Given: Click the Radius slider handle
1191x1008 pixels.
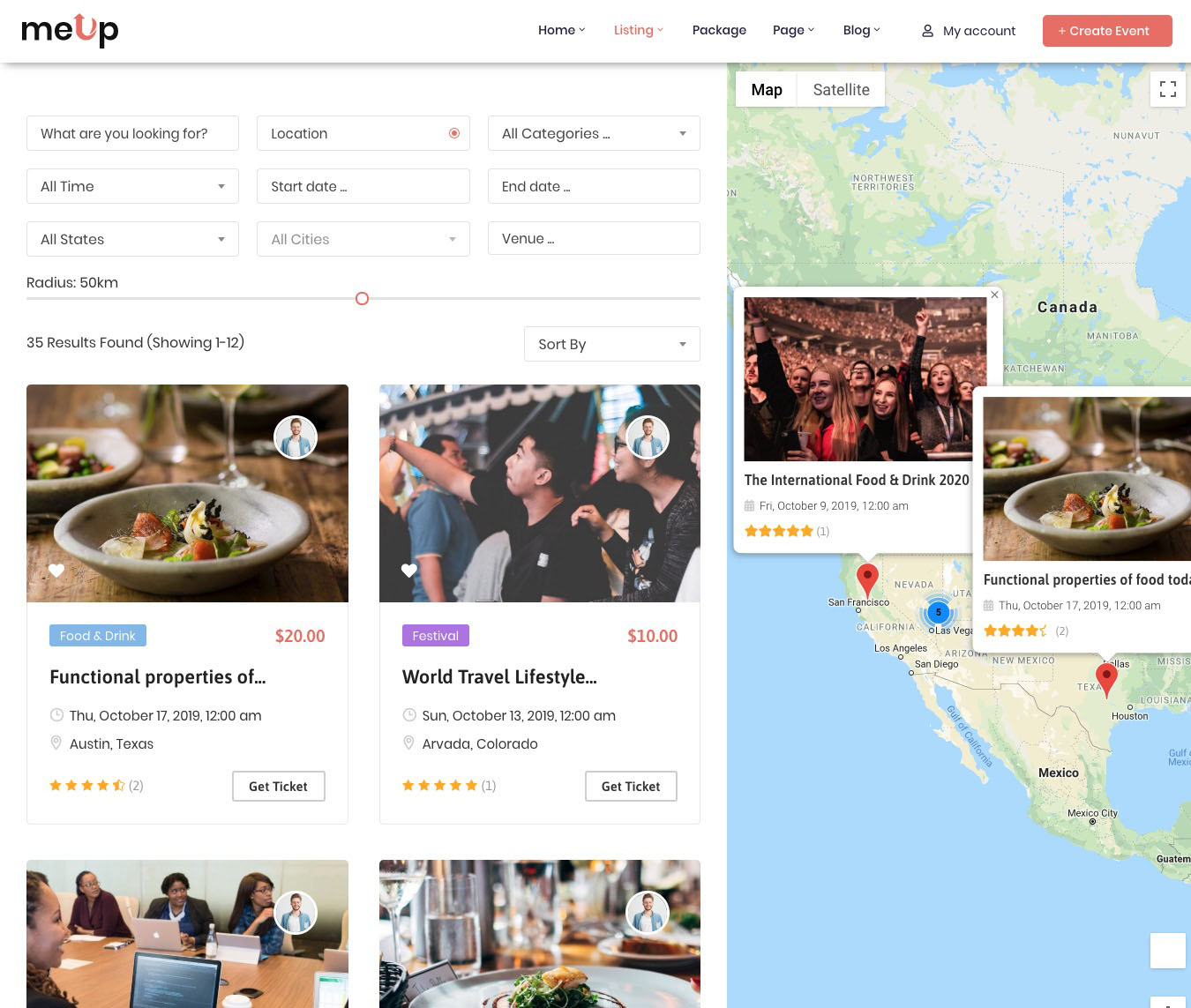Looking at the screenshot, I should pos(362,299).
